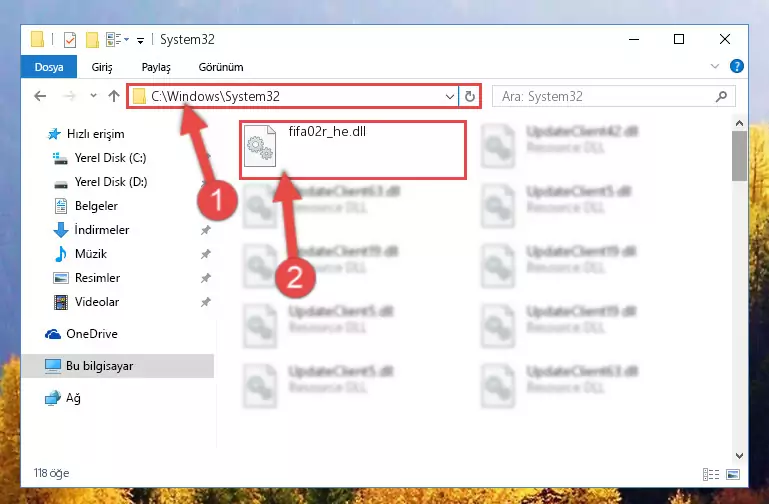Go back with the left arrow
The height and width of the screenshot is (504, 769).
tap(40, 96)
